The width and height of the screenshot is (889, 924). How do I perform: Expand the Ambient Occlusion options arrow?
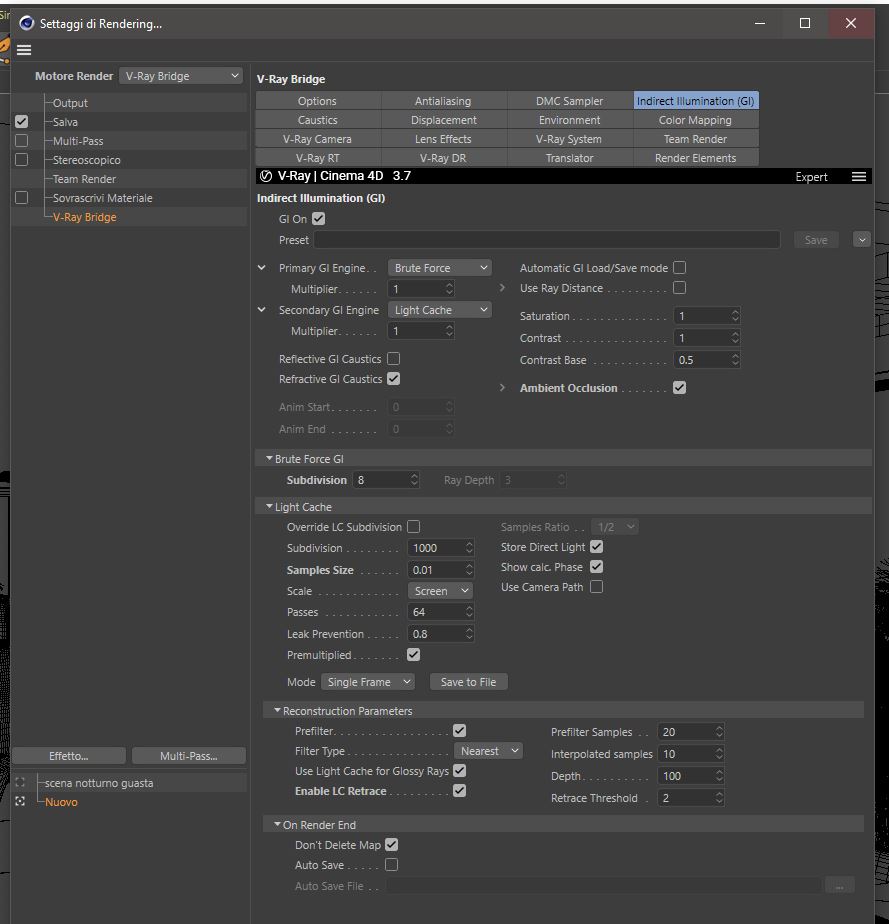pos(503,388)
